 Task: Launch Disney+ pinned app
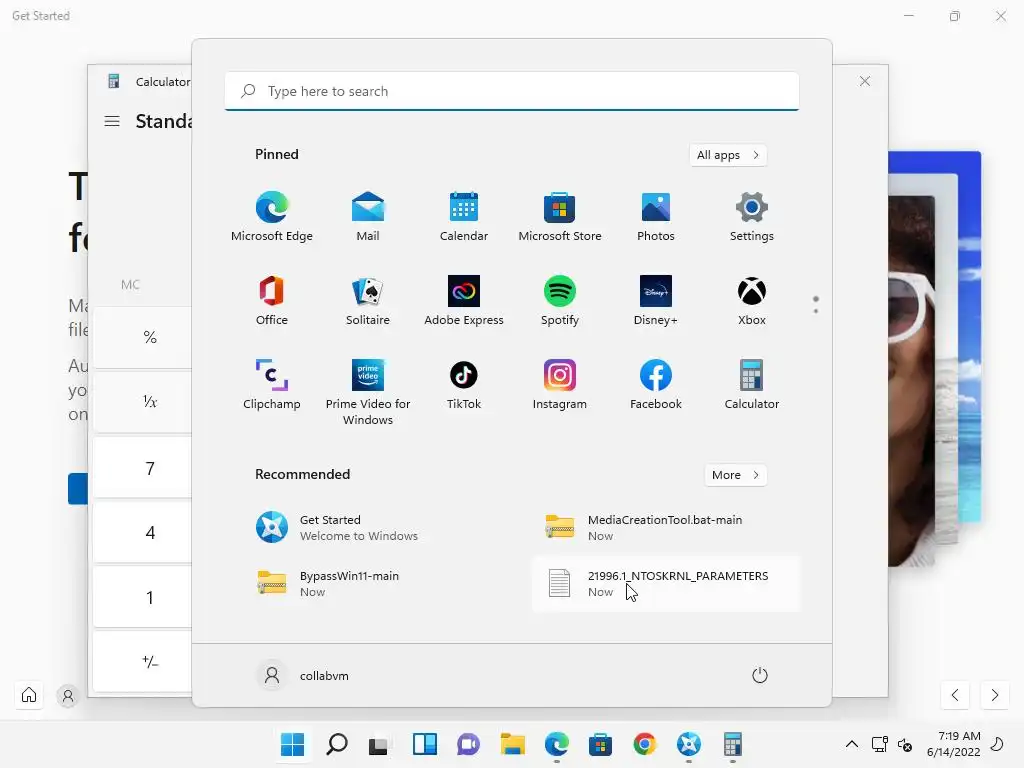tap(656, 301)
